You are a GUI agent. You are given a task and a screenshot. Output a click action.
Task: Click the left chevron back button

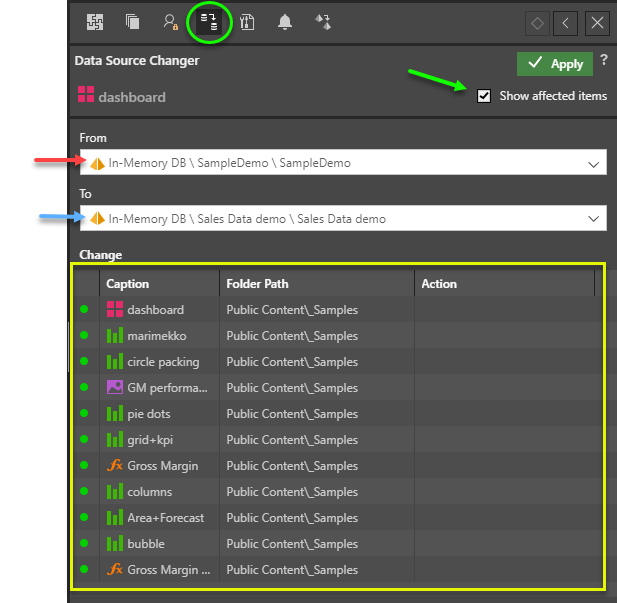coord(567,22)
